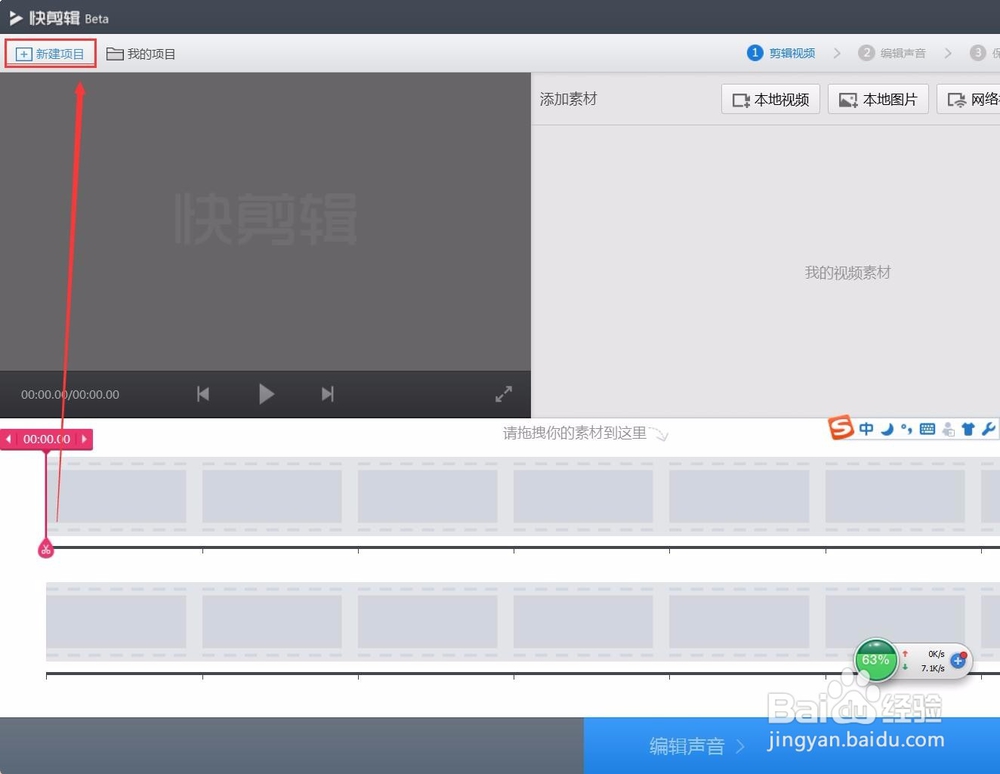Click the 00:00.00 timeline playhead marker
The width and height of the screenshot is (1000, 774).
[x=46, y=439]
